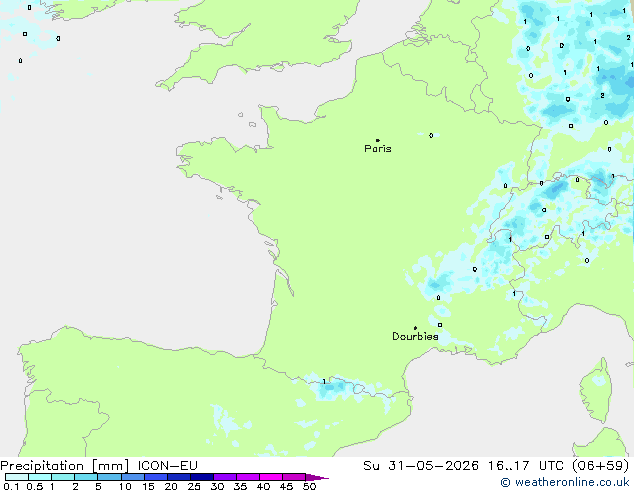The height and width of the screenshot is (490, 634).
Task: Pick the 15–20 mm legend swatch
Action: (x=156, y=477)
